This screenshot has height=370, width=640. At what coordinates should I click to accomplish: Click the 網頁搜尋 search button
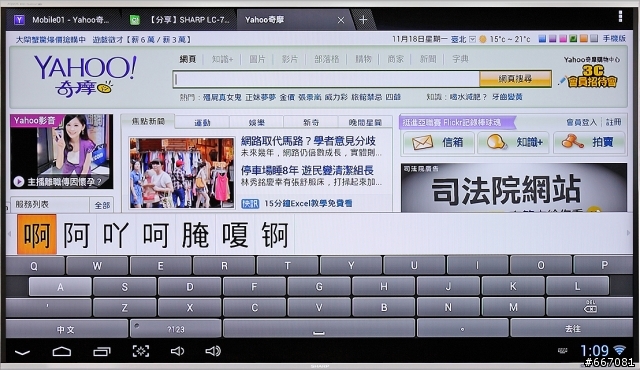pos(516,79)
